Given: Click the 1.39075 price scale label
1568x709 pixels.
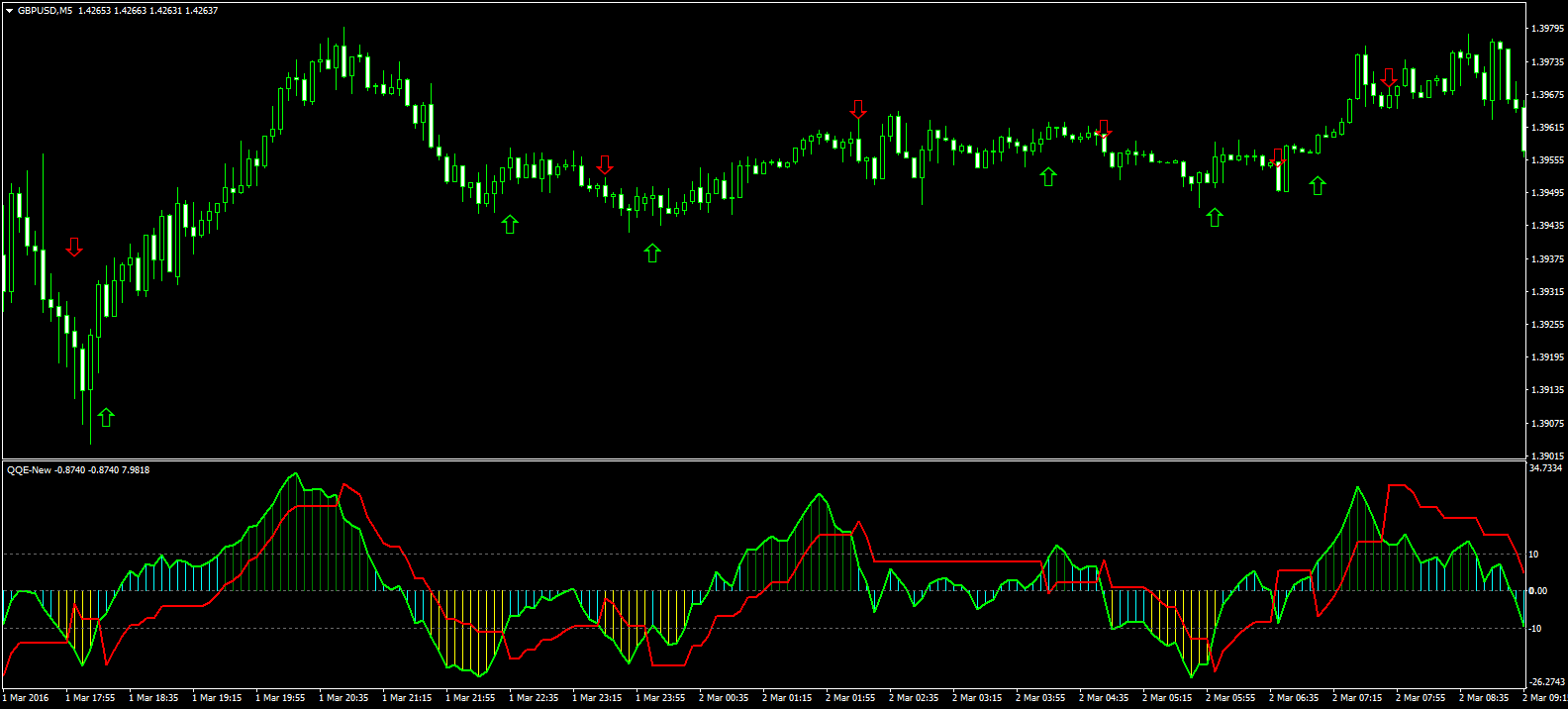Looking at the screenshot, I should [x=1546, y=424].
